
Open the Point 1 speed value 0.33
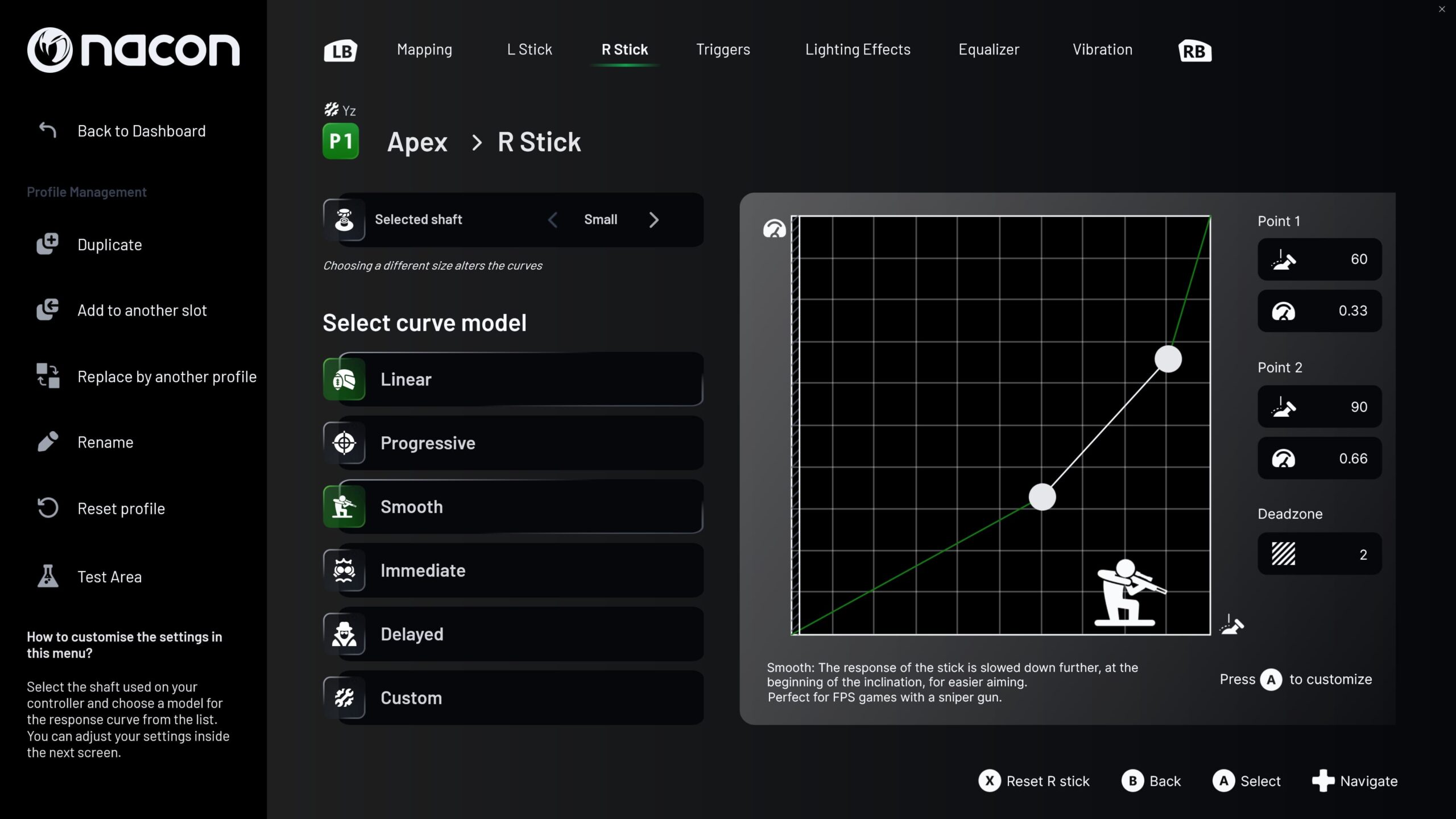pos(1319,311)
